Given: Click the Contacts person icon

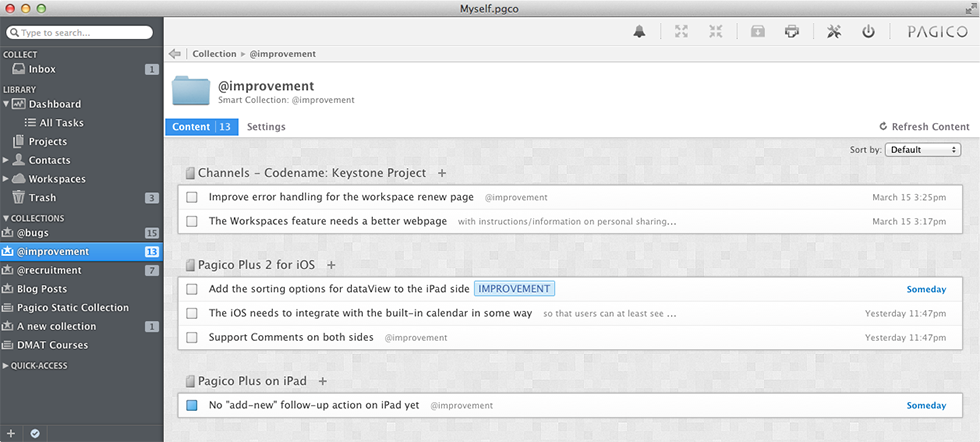Looking at the screenshot, I should click(x=19, y=160).
